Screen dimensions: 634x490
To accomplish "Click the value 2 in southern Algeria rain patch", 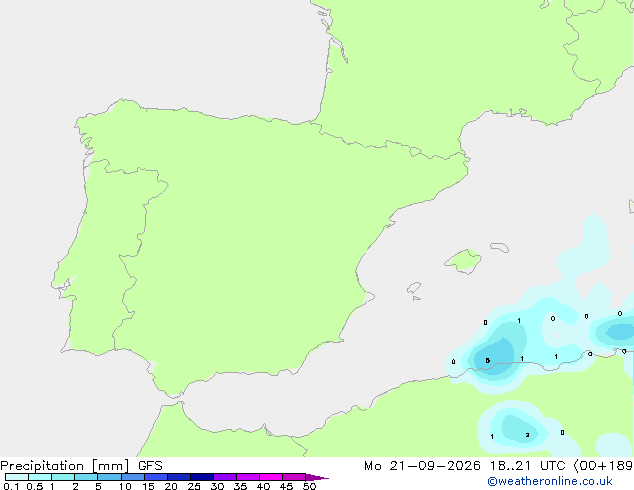I will (527, 435).
